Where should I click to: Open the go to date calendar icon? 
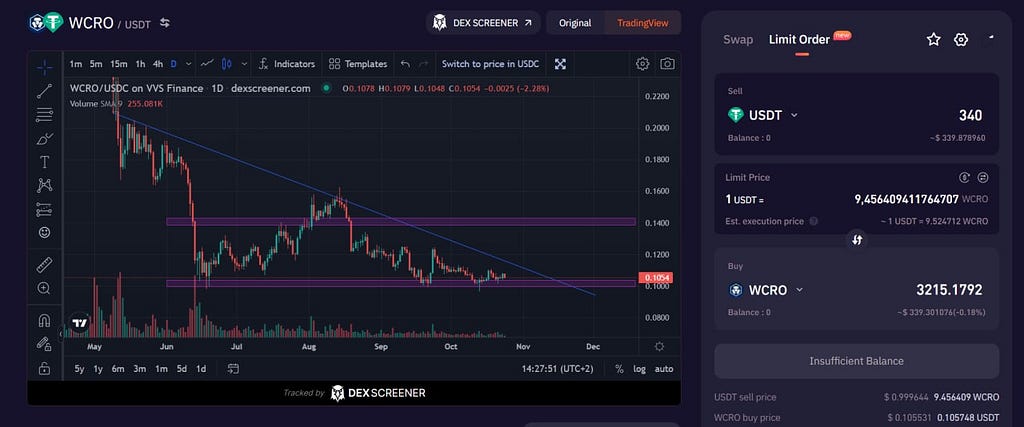coord(233,368)
